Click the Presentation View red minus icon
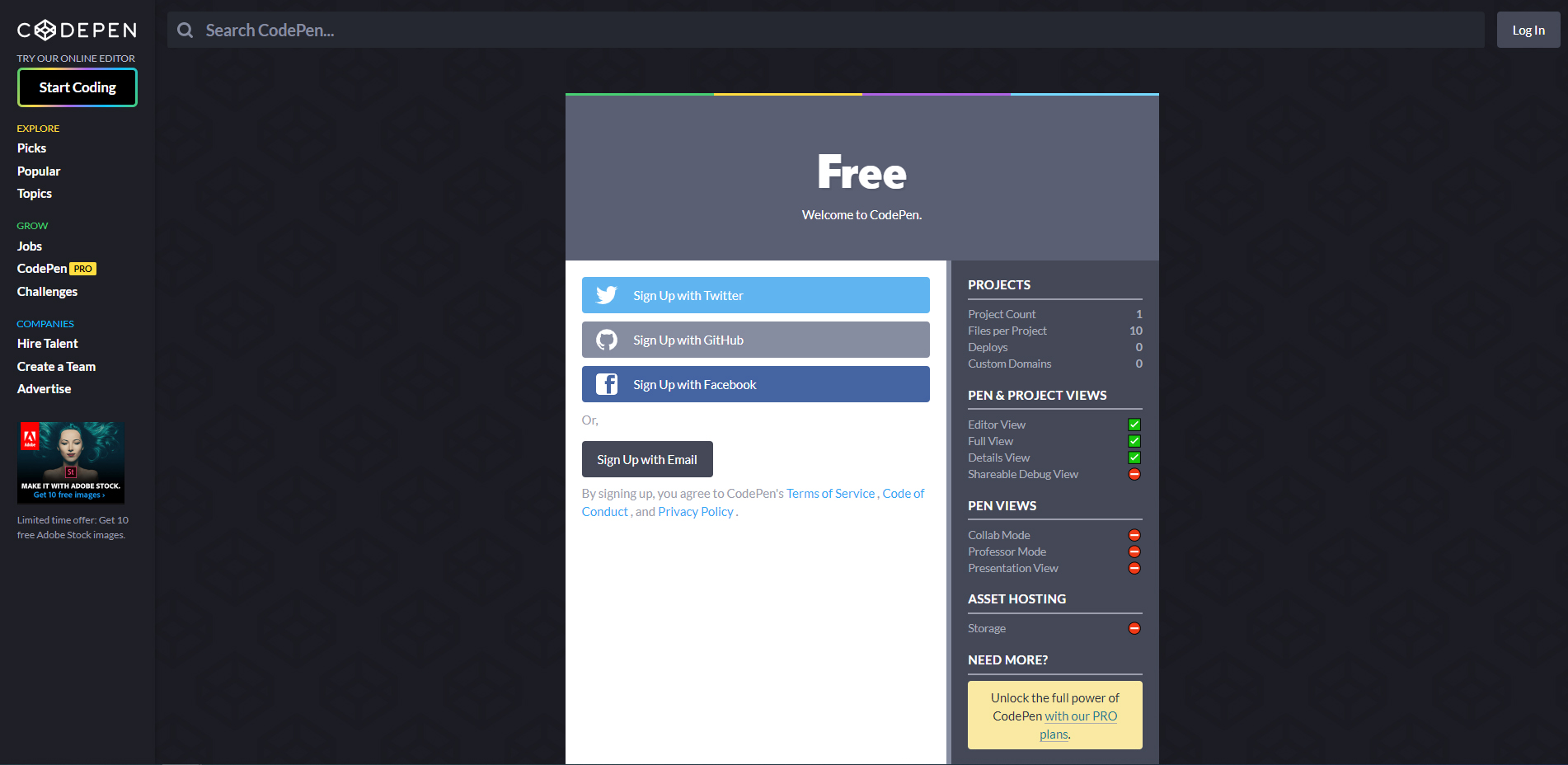The height and width of the screenshot is (765, 1568). pyautogui.click(x=1134, y=568)
